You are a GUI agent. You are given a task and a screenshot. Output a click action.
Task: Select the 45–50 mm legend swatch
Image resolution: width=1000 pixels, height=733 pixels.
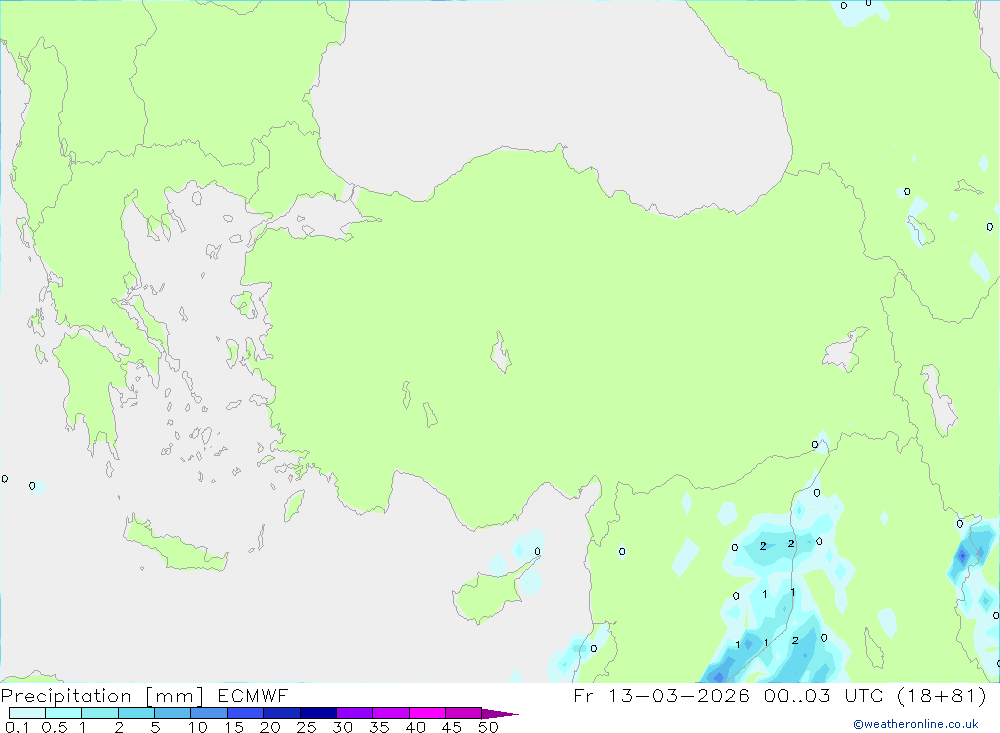point(464,713)
